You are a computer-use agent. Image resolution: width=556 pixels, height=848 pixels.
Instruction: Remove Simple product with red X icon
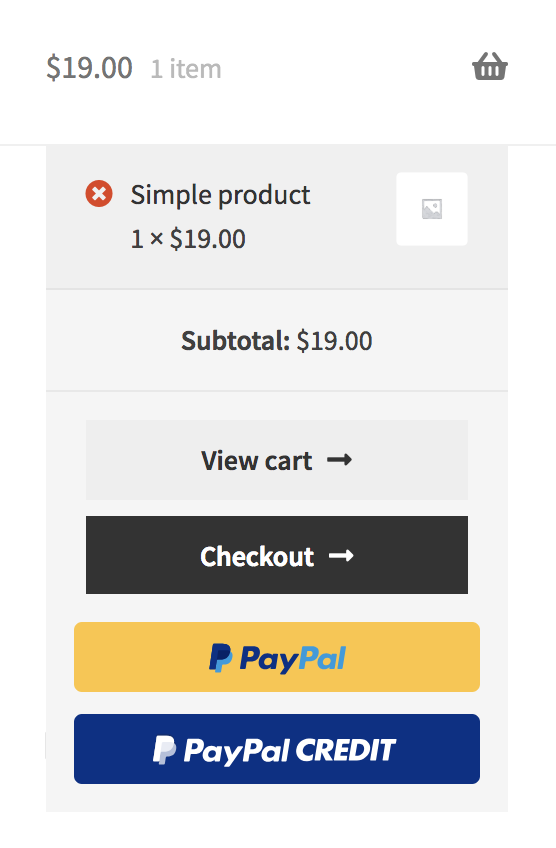pyautogui.click(x=99, y=194)
